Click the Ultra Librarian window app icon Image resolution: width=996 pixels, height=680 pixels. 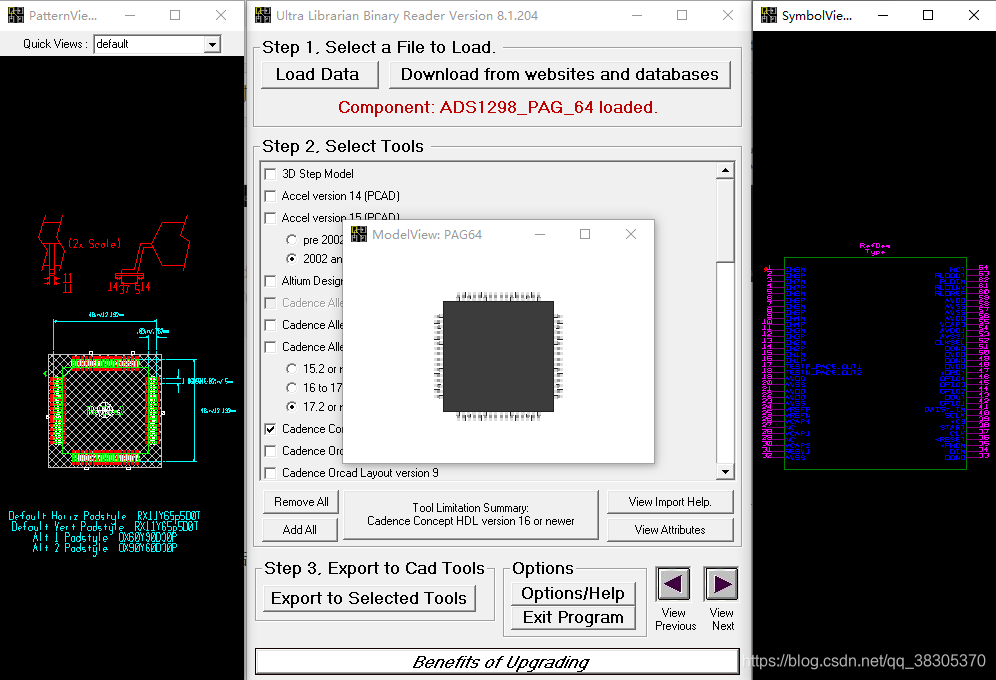pos(263,15)
